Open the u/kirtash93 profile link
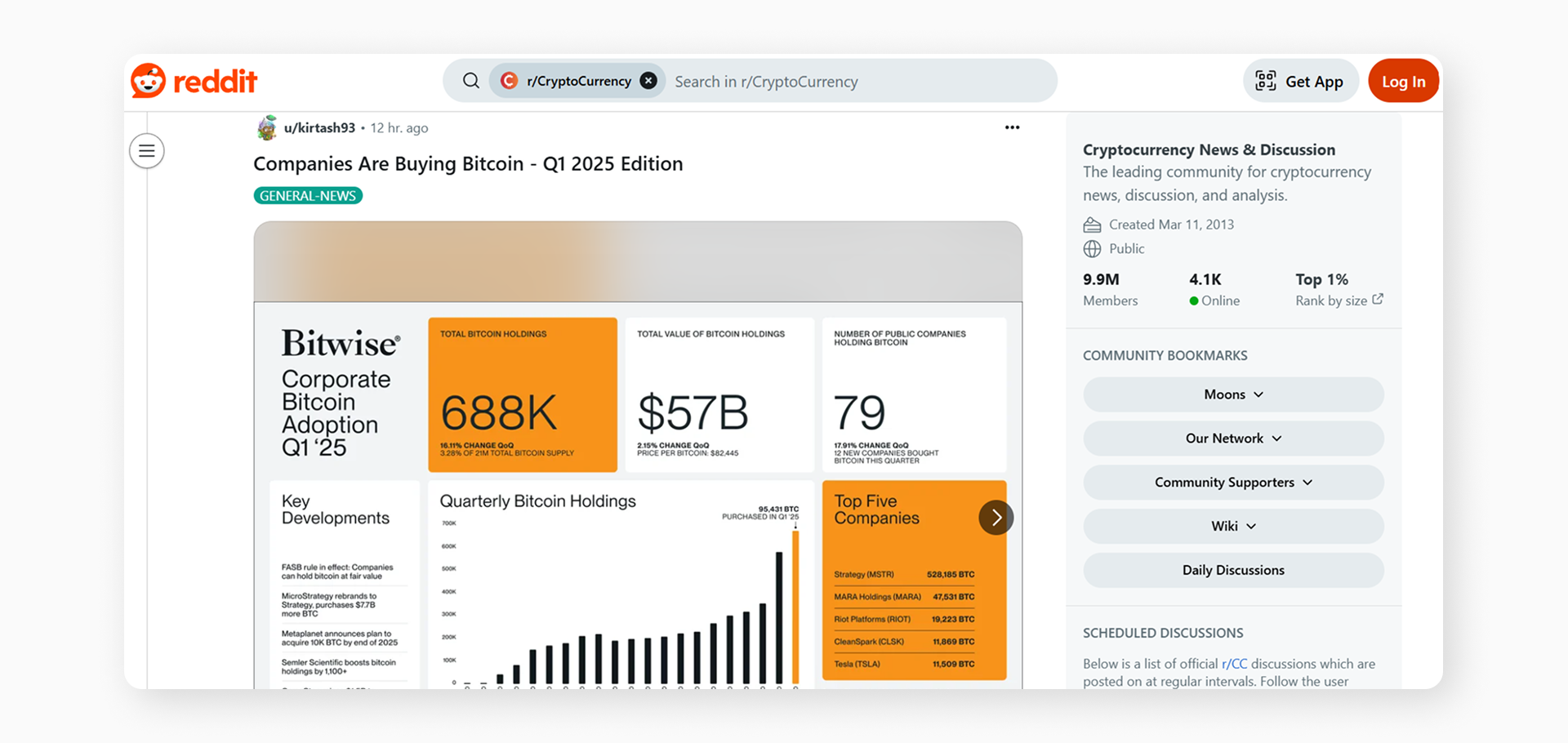This screenshot has height=743, width=1568. [319, 128]
